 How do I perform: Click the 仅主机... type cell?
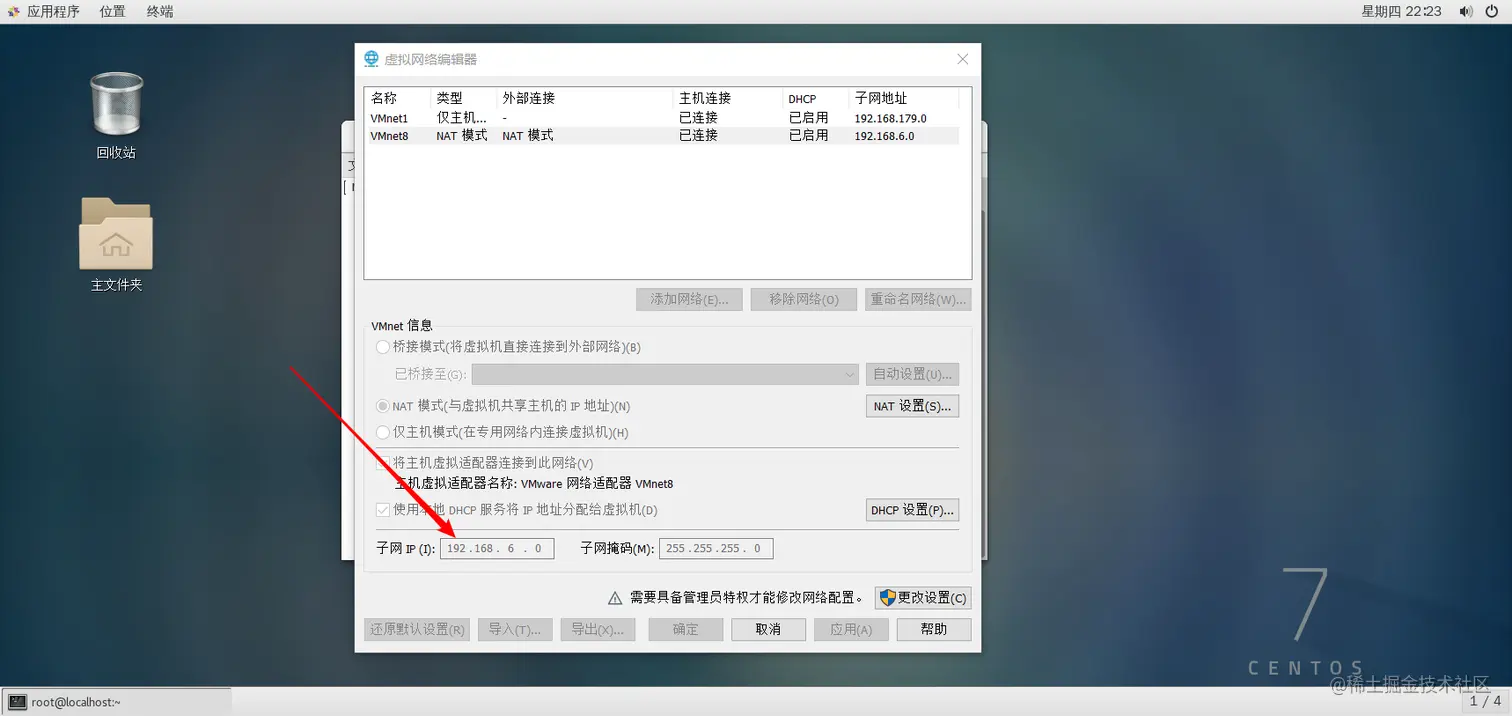pos(462,118)
